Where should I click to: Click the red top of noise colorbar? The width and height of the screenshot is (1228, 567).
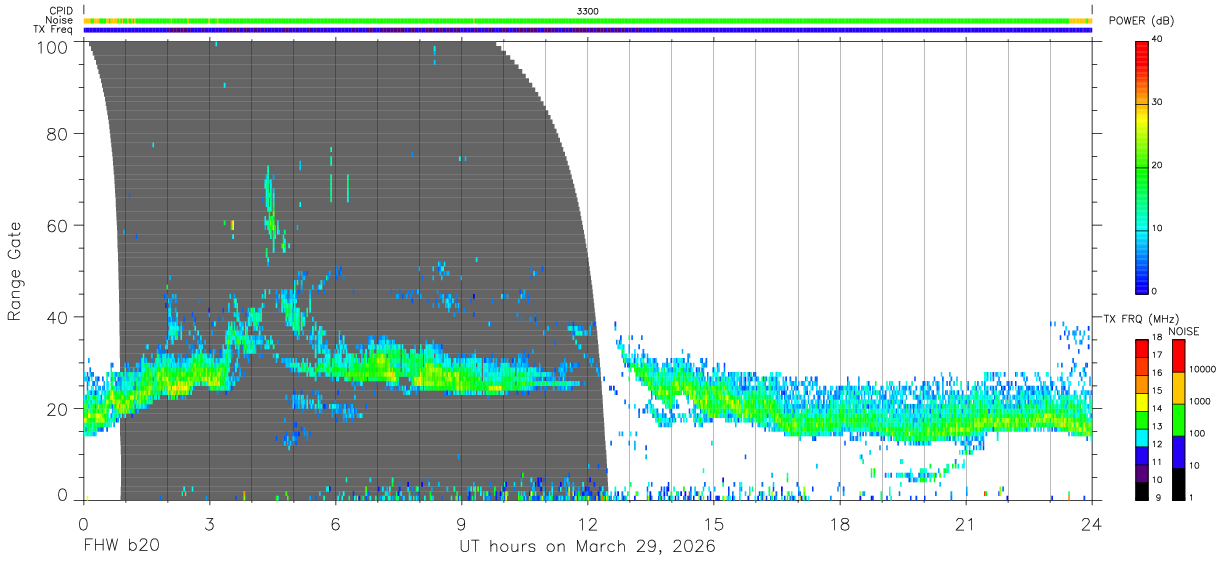point(1178,356)
